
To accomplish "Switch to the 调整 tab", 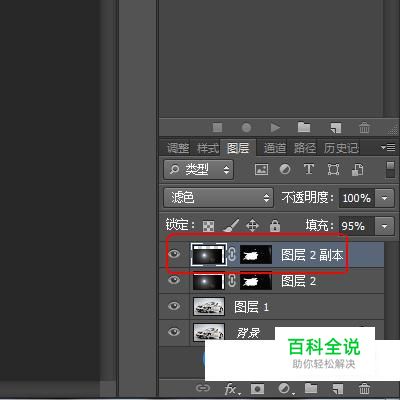I will [x=178, y=148].
